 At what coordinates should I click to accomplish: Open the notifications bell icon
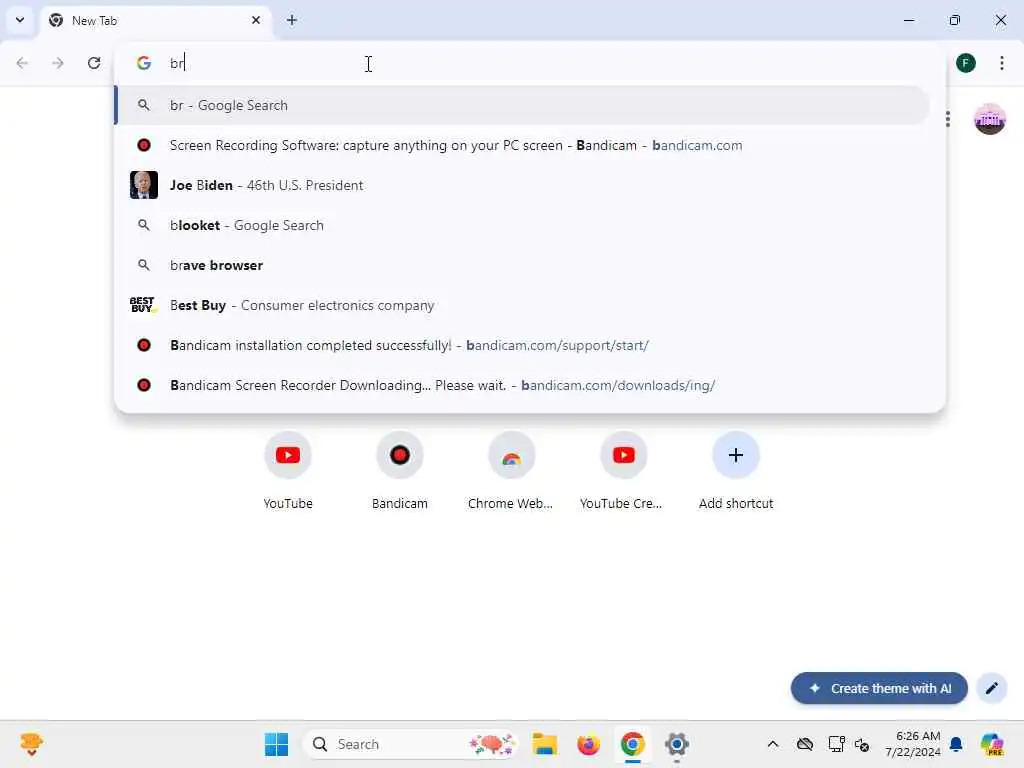[x=956, y=744]
